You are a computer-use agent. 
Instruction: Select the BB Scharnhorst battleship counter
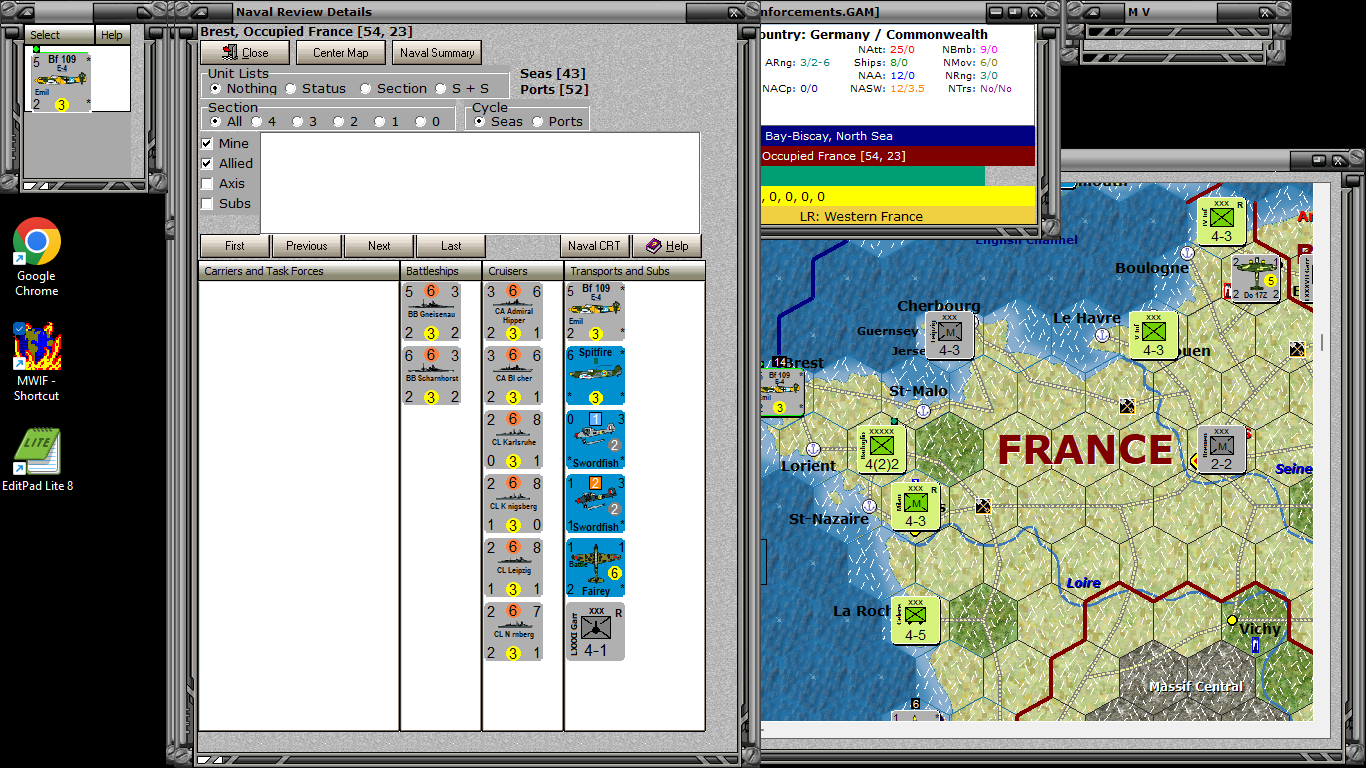pos(432,375)
